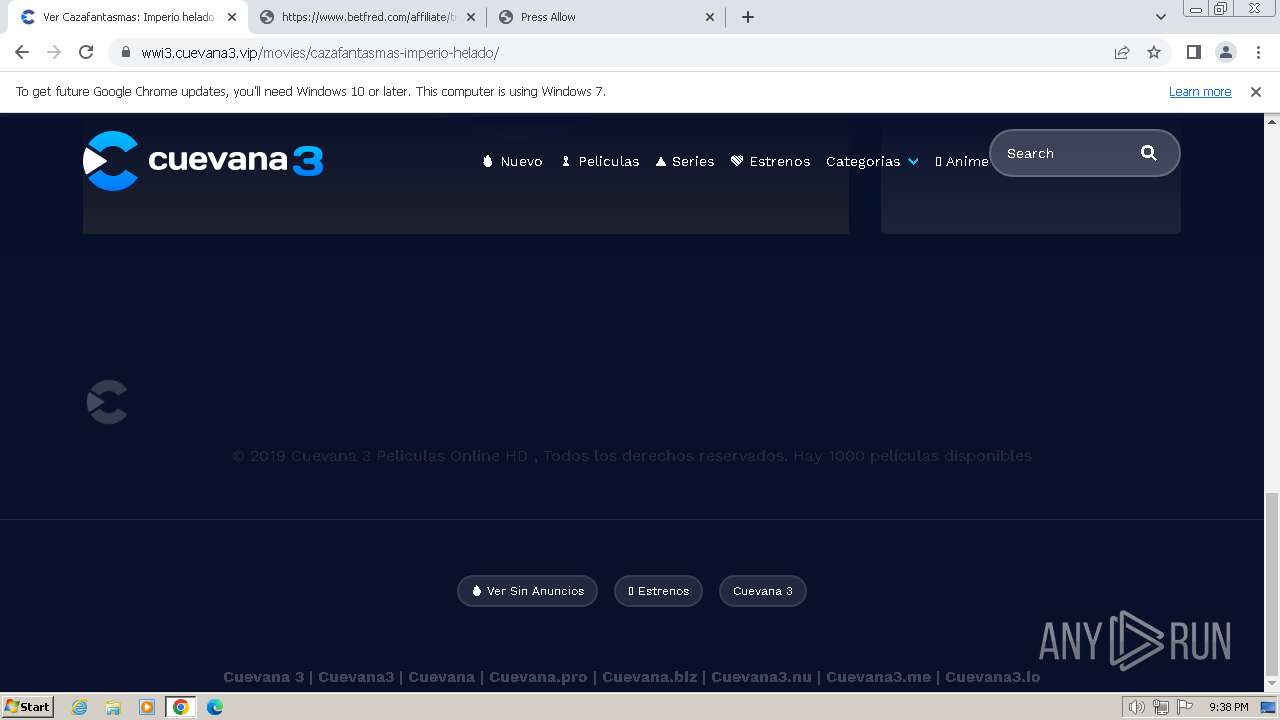Open a new browser tab
Screen dimensions: 1280x720
748,17
